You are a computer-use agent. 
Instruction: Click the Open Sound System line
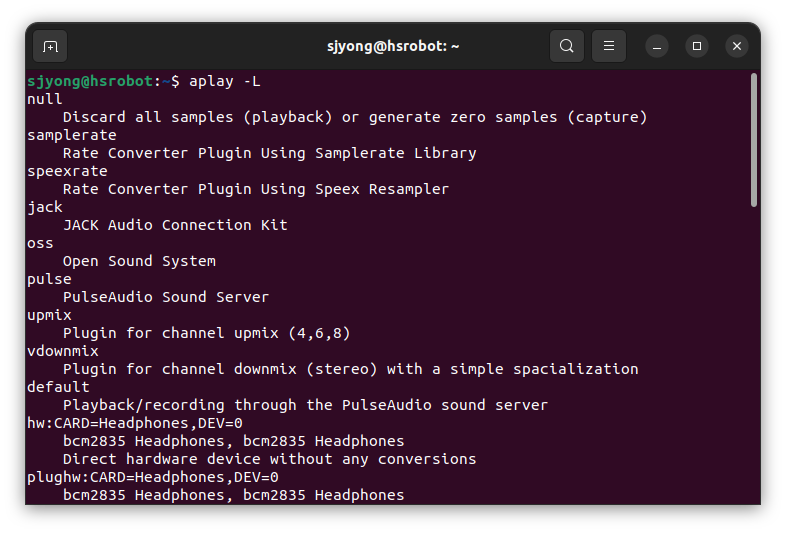coord(139,261)
